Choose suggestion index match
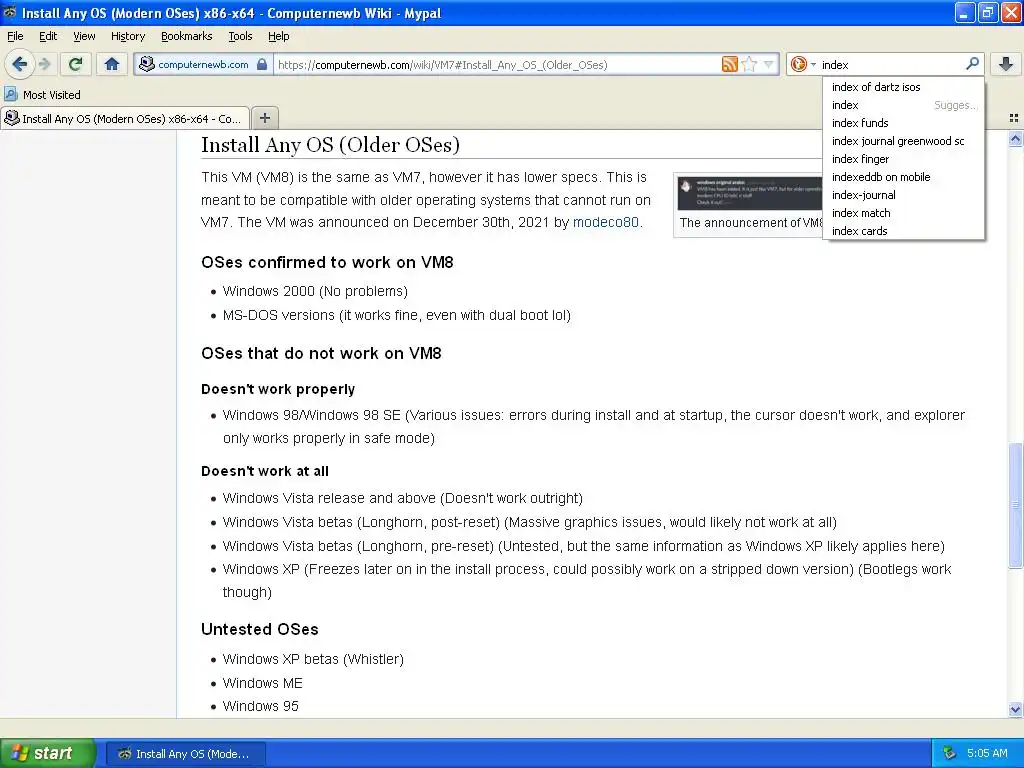Viewport: 1024px width, 768px height. (x=904, y=213)
